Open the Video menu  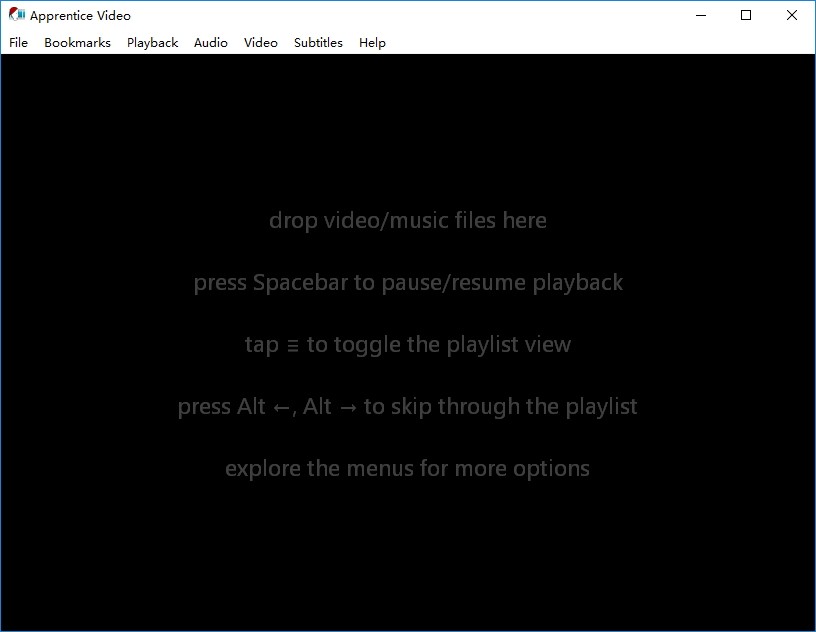[261, 43]
